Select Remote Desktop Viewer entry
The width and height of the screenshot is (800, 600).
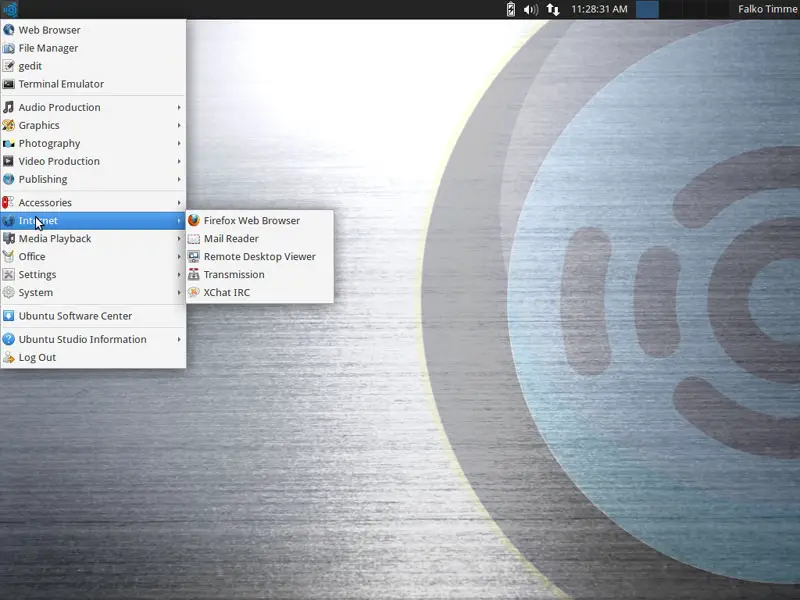pyautogui.click(x=260, y=257)
